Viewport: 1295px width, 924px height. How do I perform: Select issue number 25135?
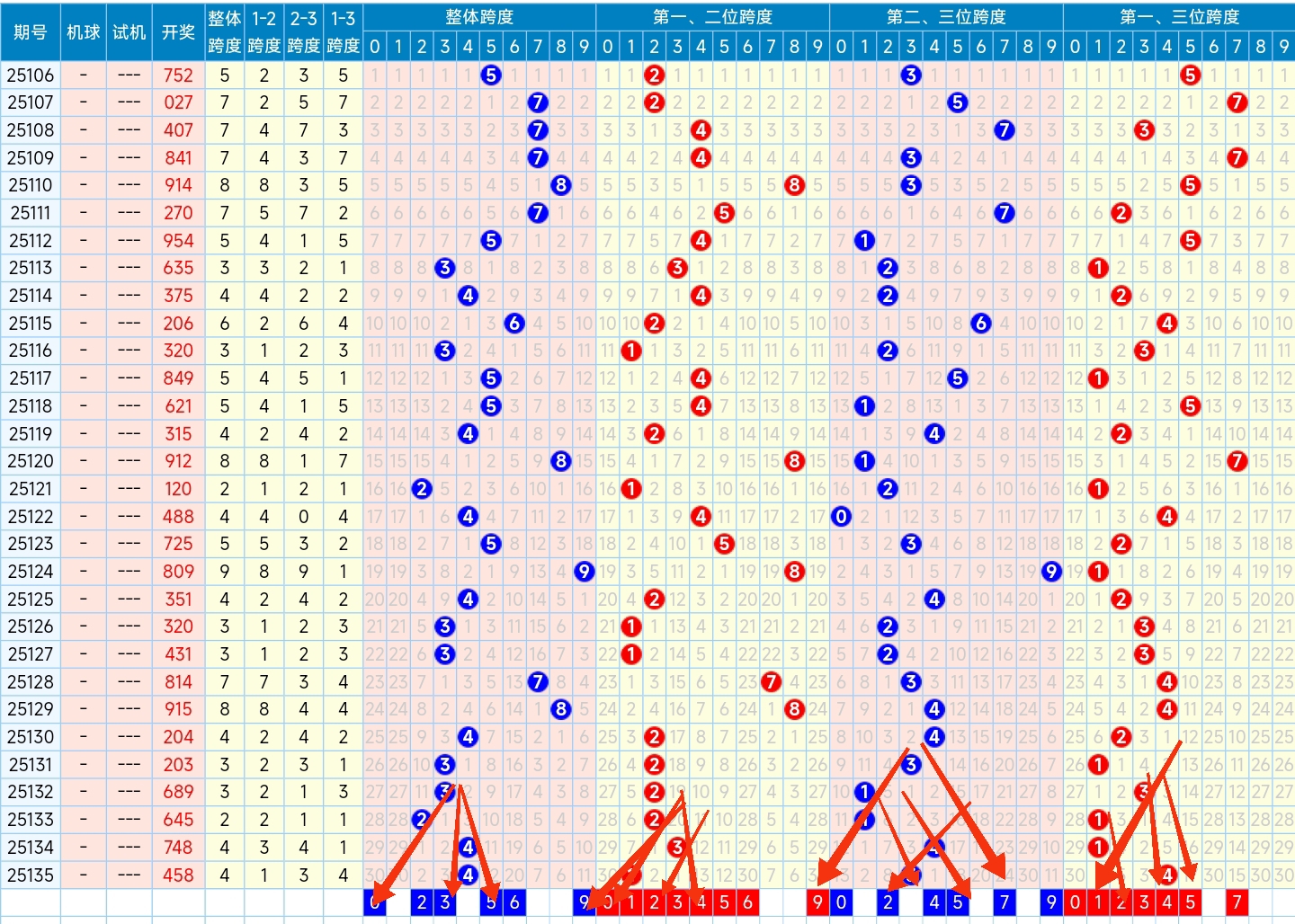[31, 875]
